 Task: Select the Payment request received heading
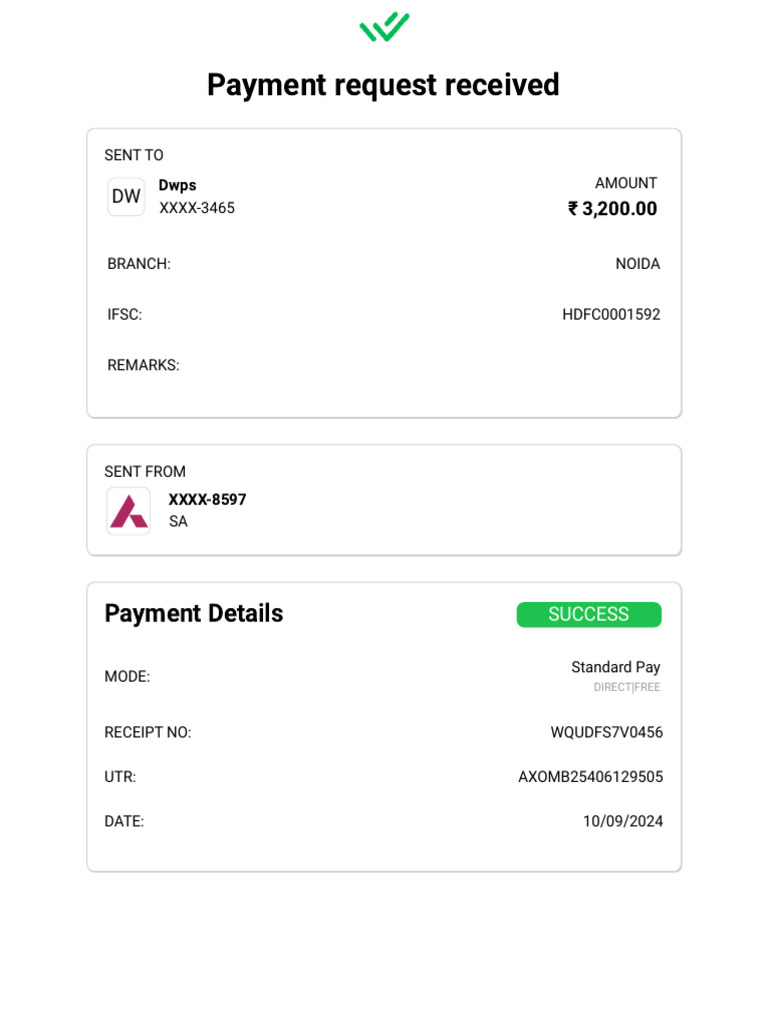(x=383, y=85)
